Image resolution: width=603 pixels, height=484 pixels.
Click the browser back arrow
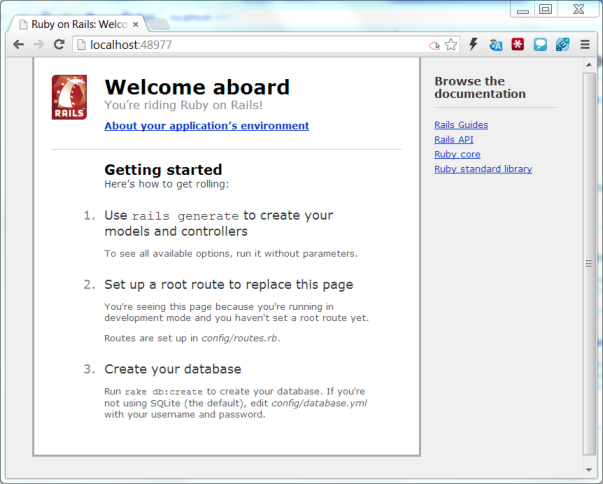[18, 45]
